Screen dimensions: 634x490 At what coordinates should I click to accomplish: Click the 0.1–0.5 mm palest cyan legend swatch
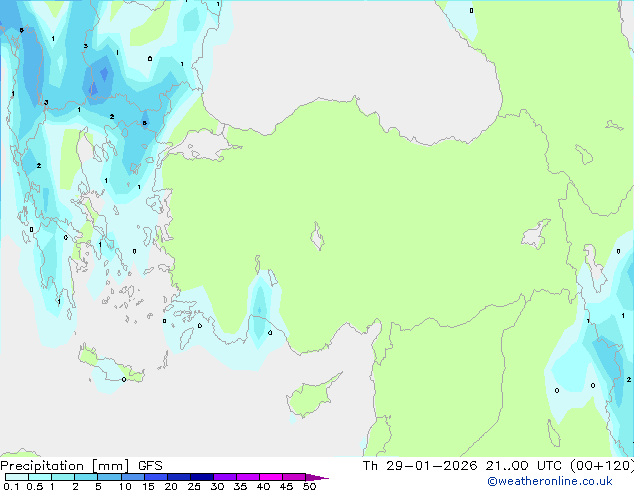pyautogui.click(x=17, y=477)
